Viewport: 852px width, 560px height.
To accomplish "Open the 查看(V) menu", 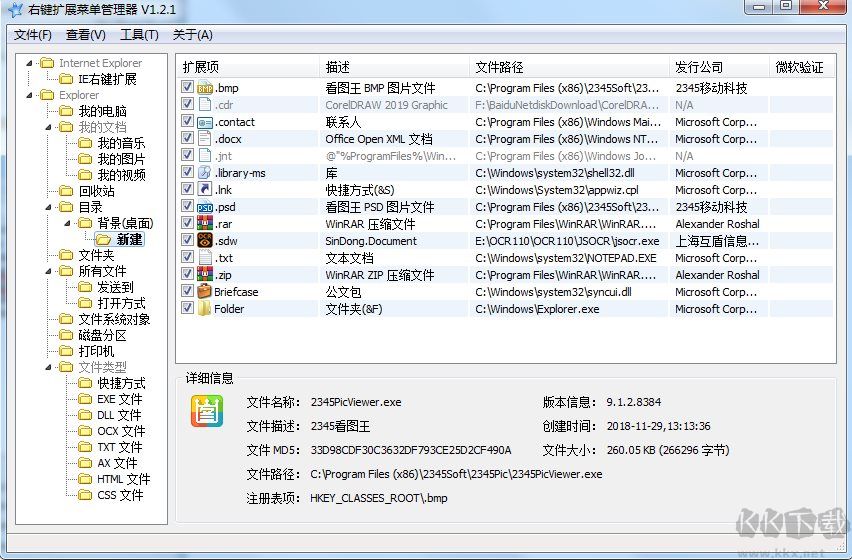I will 86,35.
